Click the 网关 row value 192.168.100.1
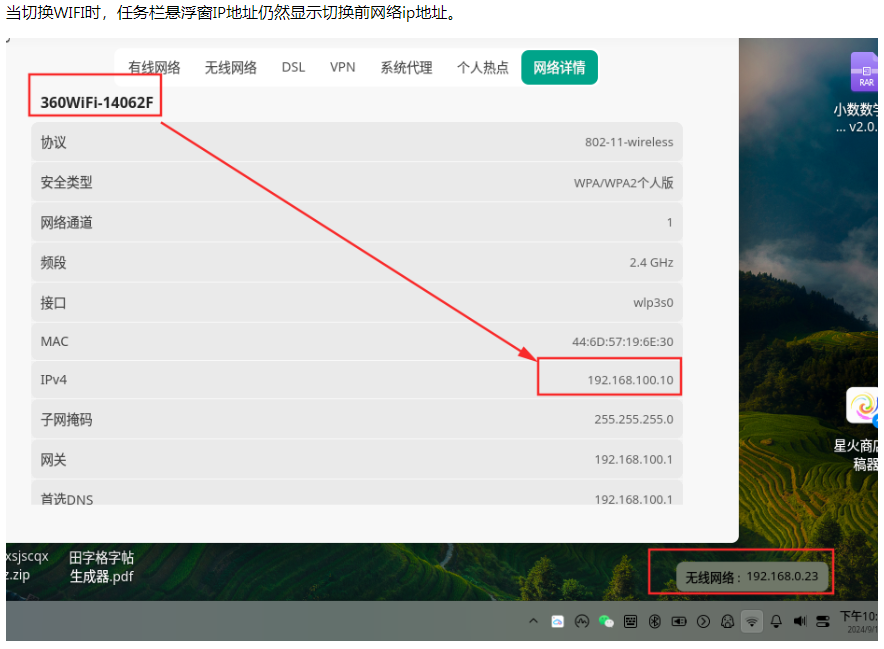This screenshot has width=884, height=649. coord(634,460)
